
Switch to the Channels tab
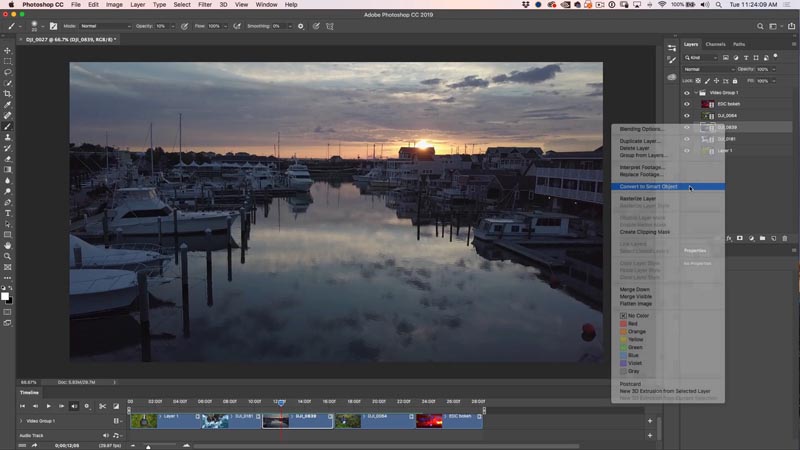(715, 44)
